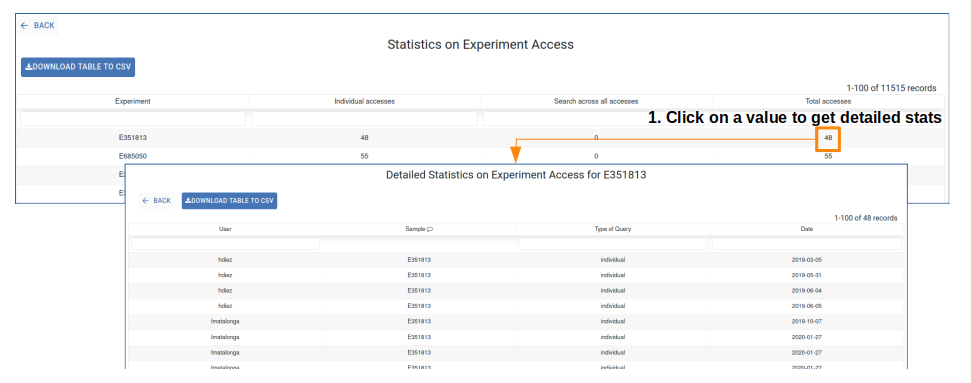Open Total accesses value 55 for E685050

(828, 156)
